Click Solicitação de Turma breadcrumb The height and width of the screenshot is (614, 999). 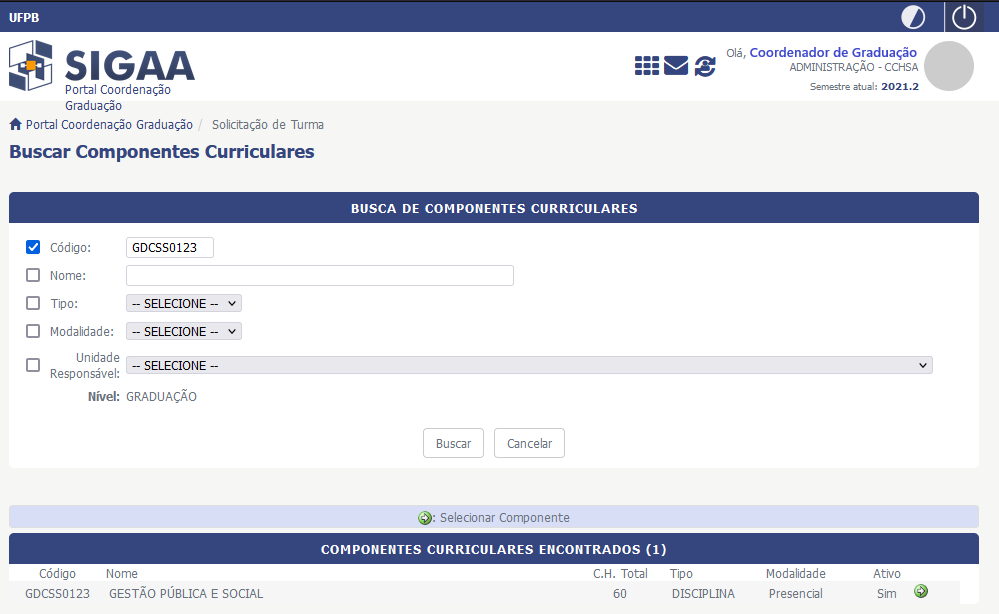tap(268, 125)
